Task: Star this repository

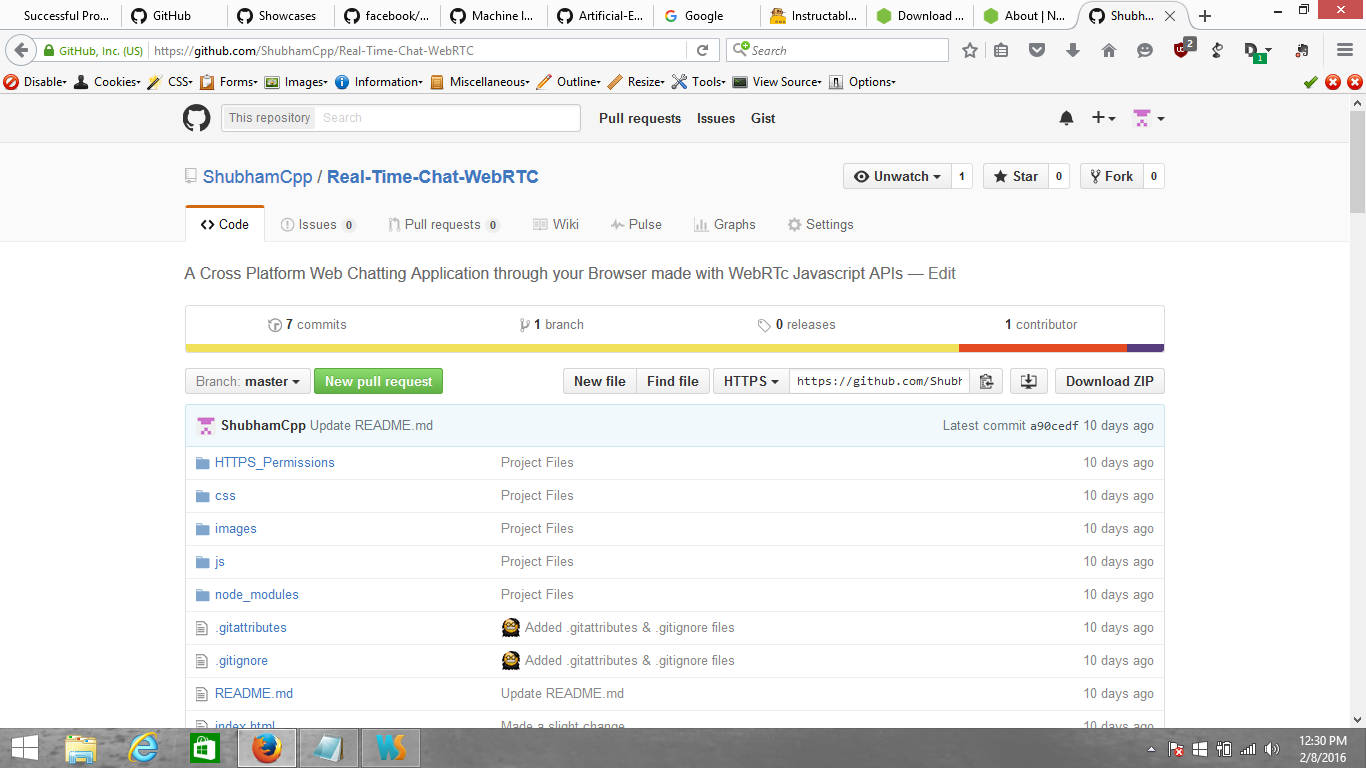Action: point(1015,176)
